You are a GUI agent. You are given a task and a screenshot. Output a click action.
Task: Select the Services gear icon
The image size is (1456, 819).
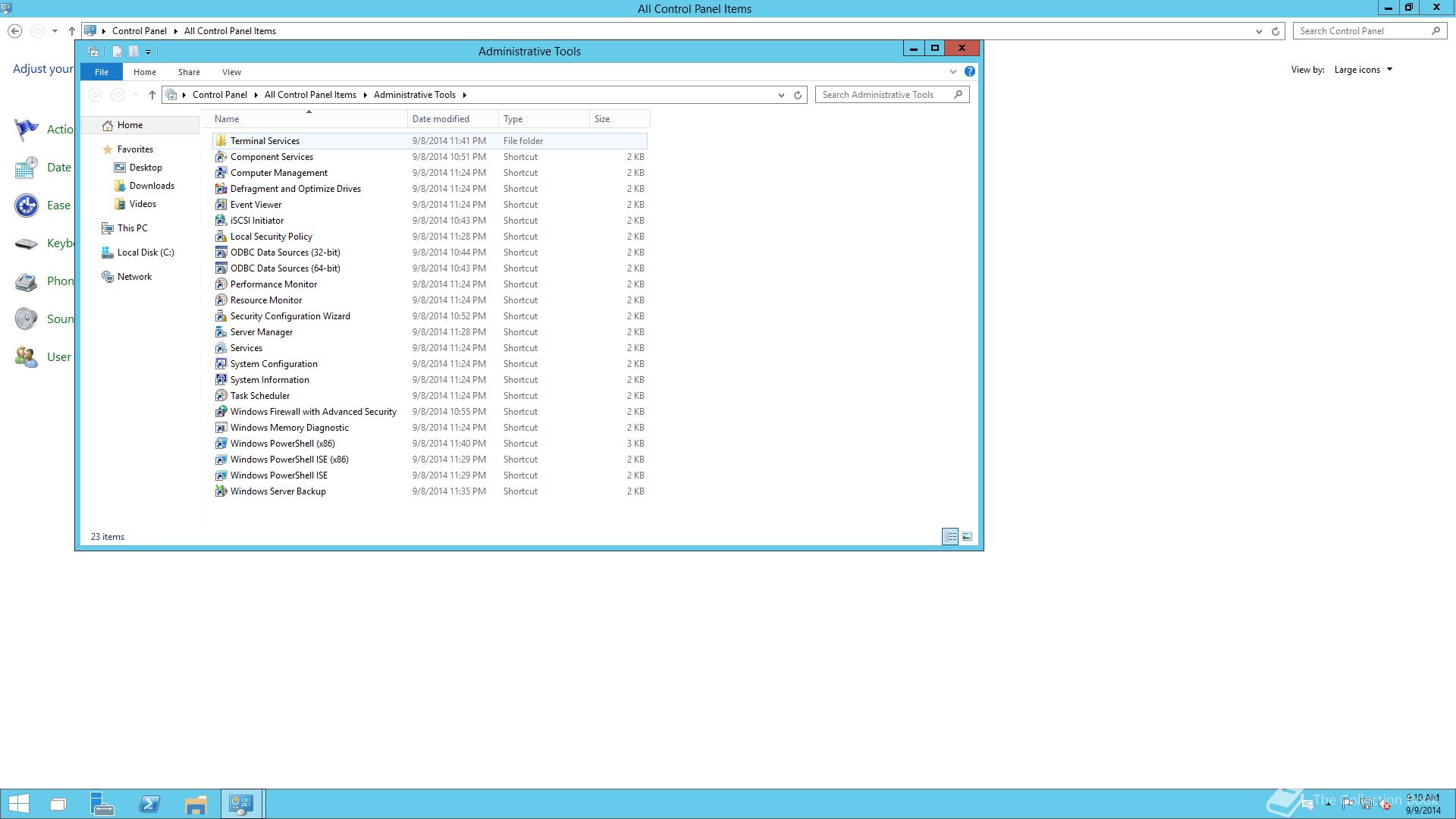tap(221, 348)
